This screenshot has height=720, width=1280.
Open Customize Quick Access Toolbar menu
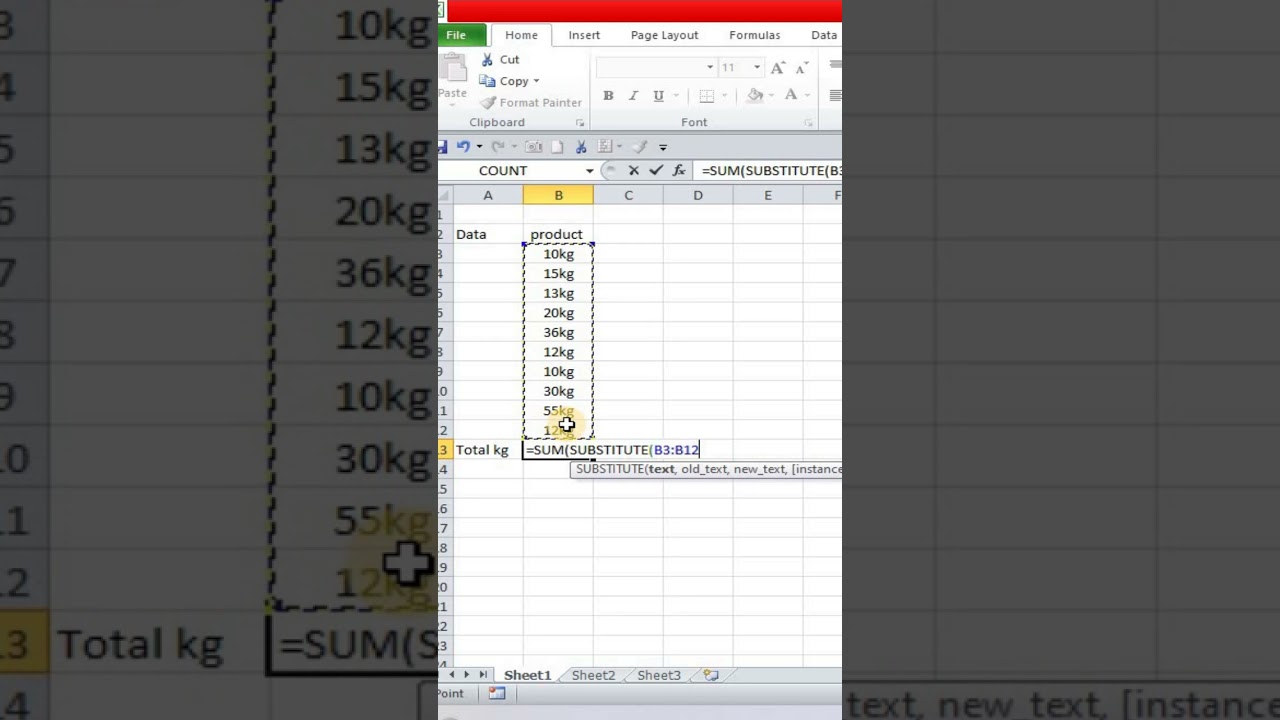662,147
